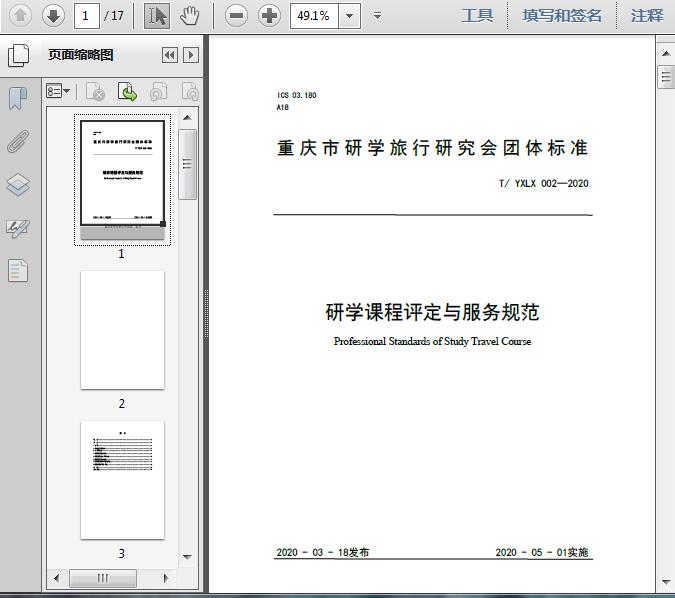Open the 填写和签名 pane
This screenshot has height=598, width=675.
pos(561,16)
